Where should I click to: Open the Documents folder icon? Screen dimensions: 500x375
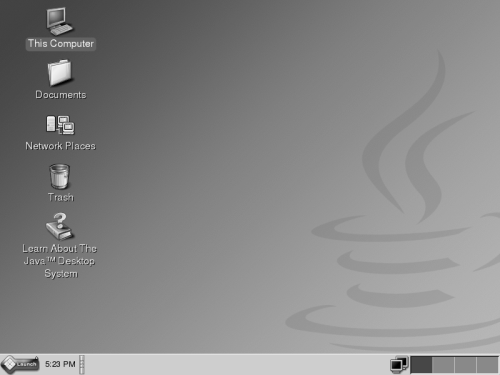point(60,73)
